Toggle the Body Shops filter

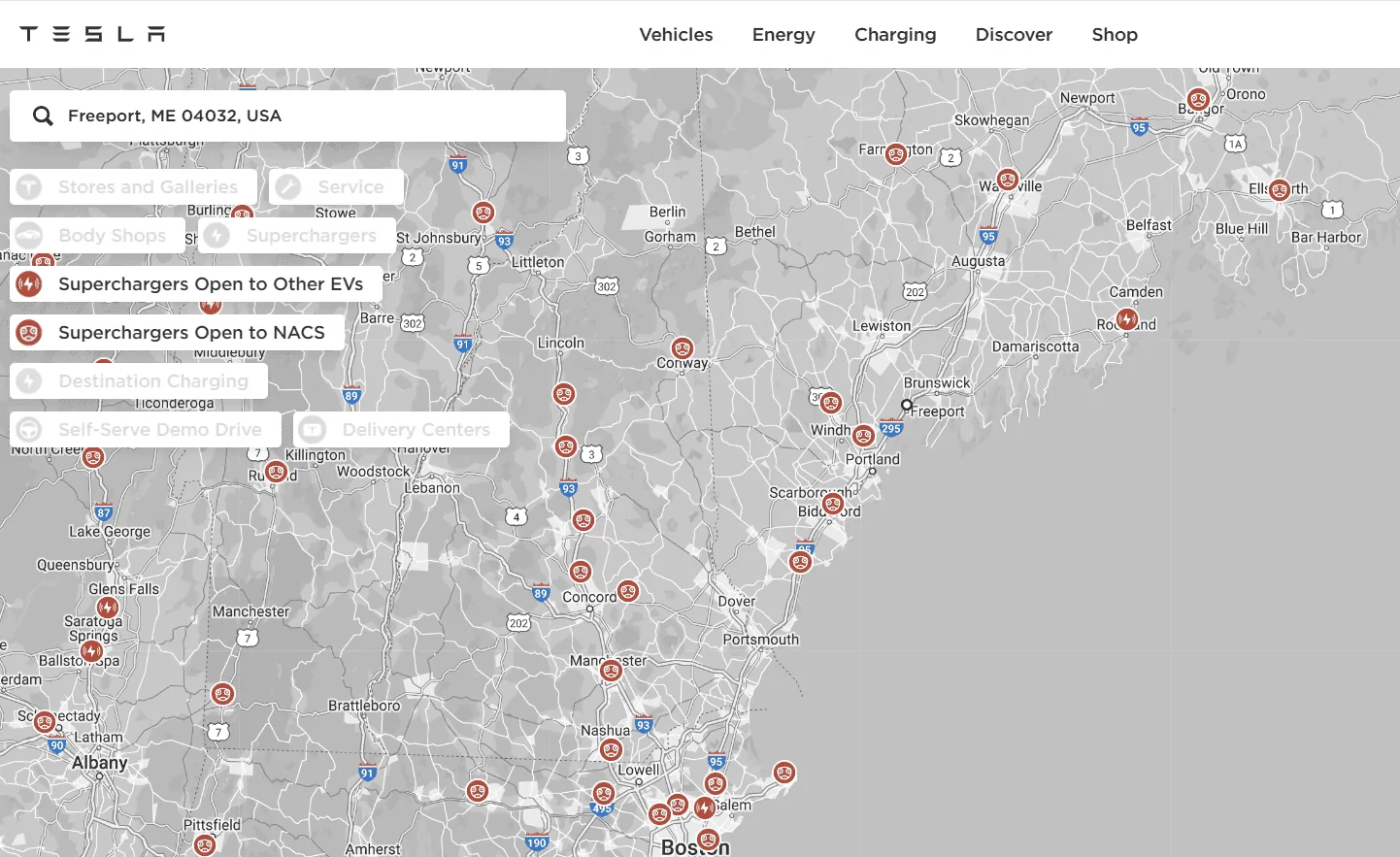[97, 236]
